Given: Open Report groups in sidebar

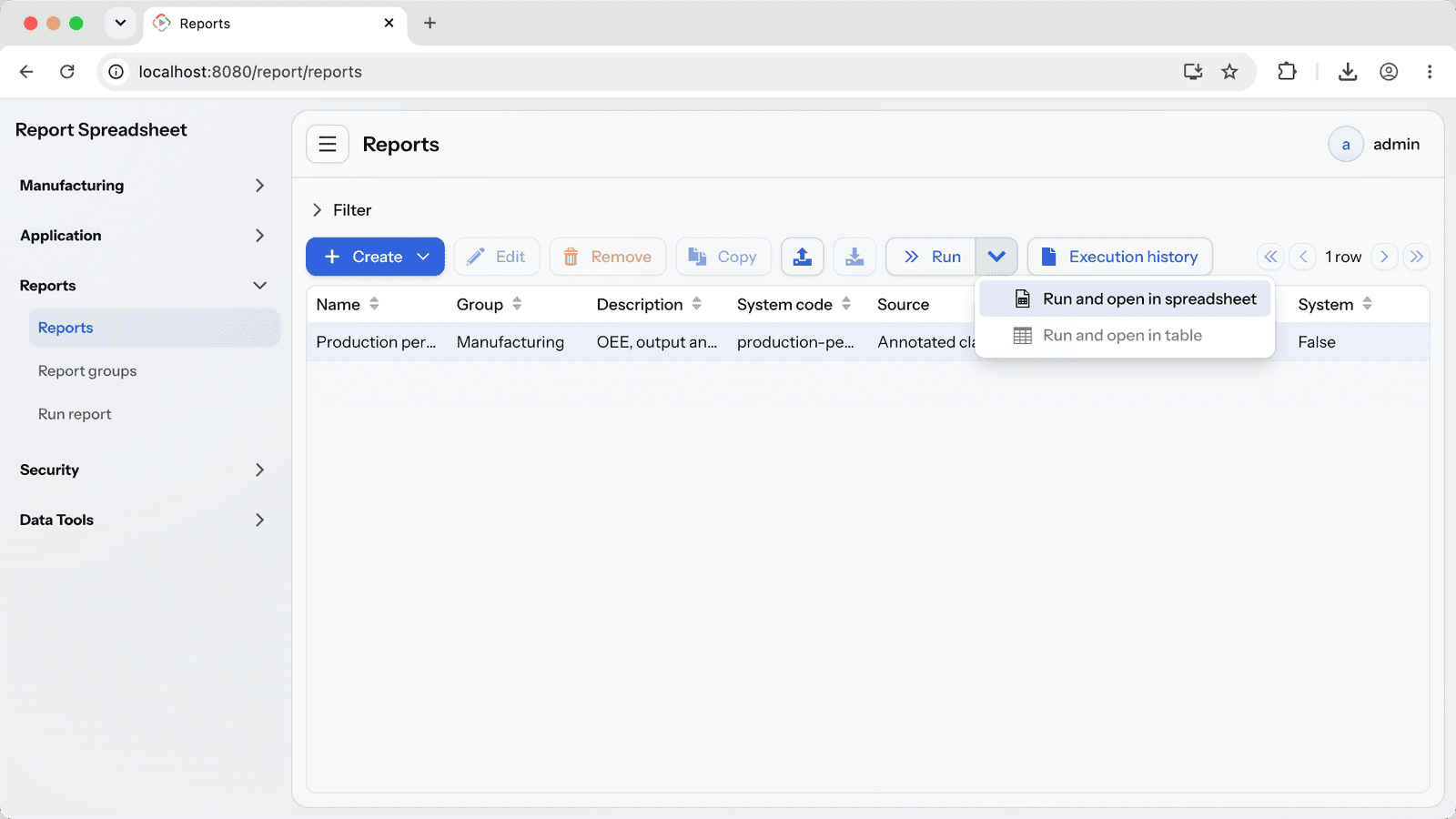Looking at the screenshot, I should pos(155,371).
